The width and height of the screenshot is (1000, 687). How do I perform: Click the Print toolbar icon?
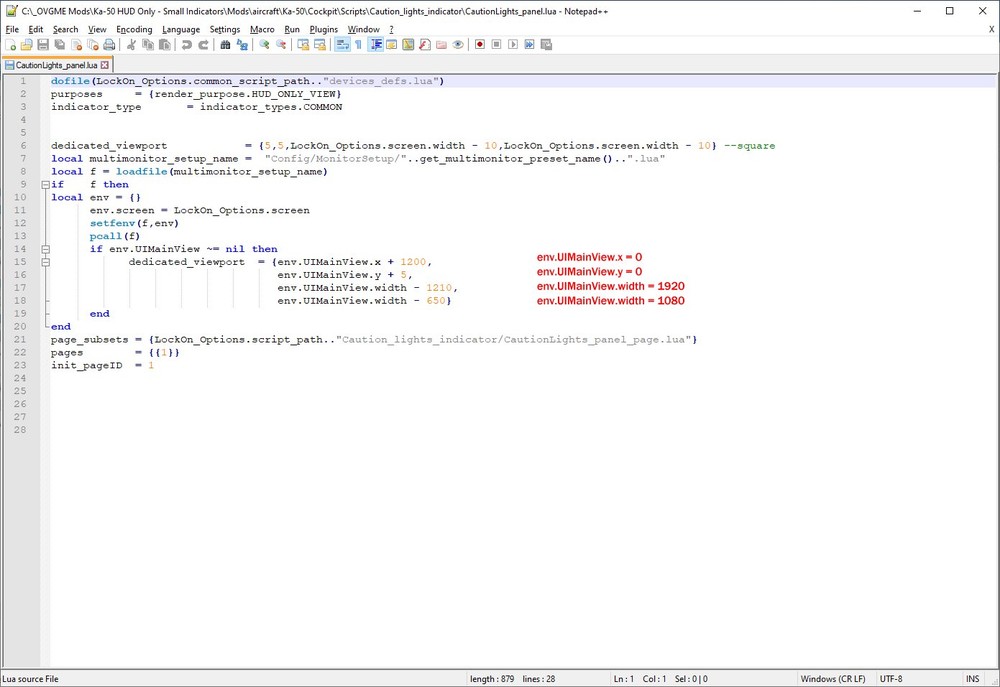109,45
